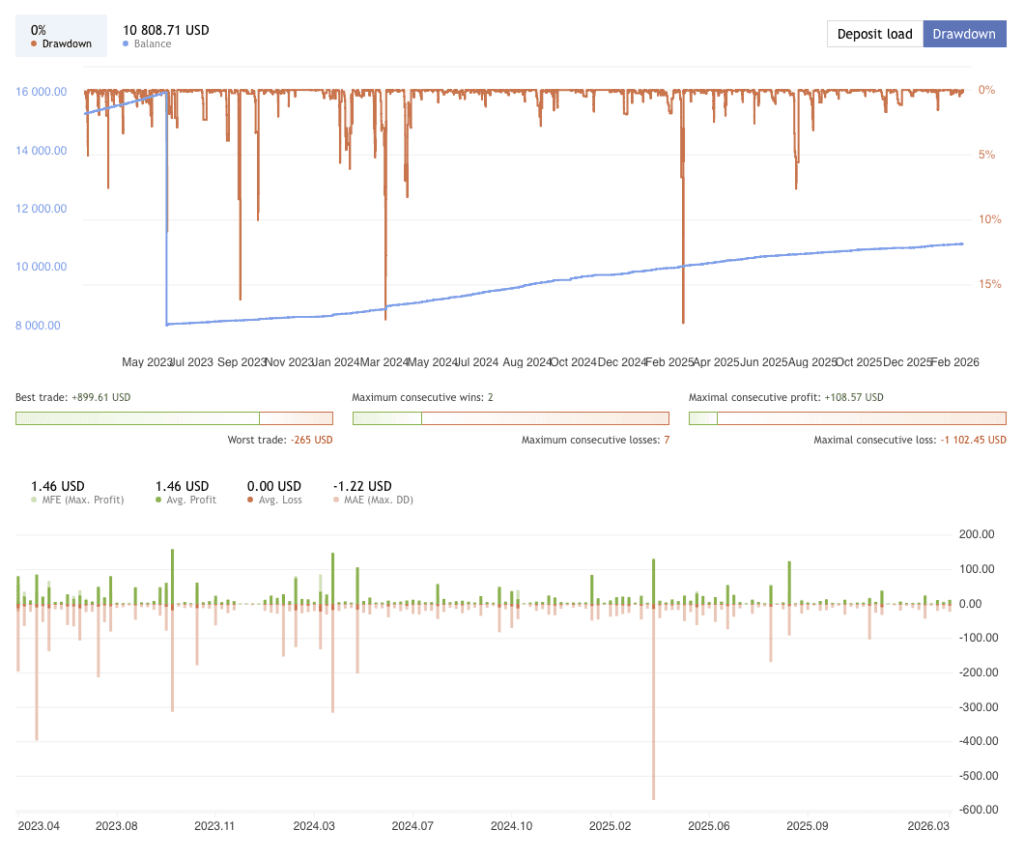Switch to the Drawdown tab
This screenshot has height=858, width=1024.
coord(964,33)
